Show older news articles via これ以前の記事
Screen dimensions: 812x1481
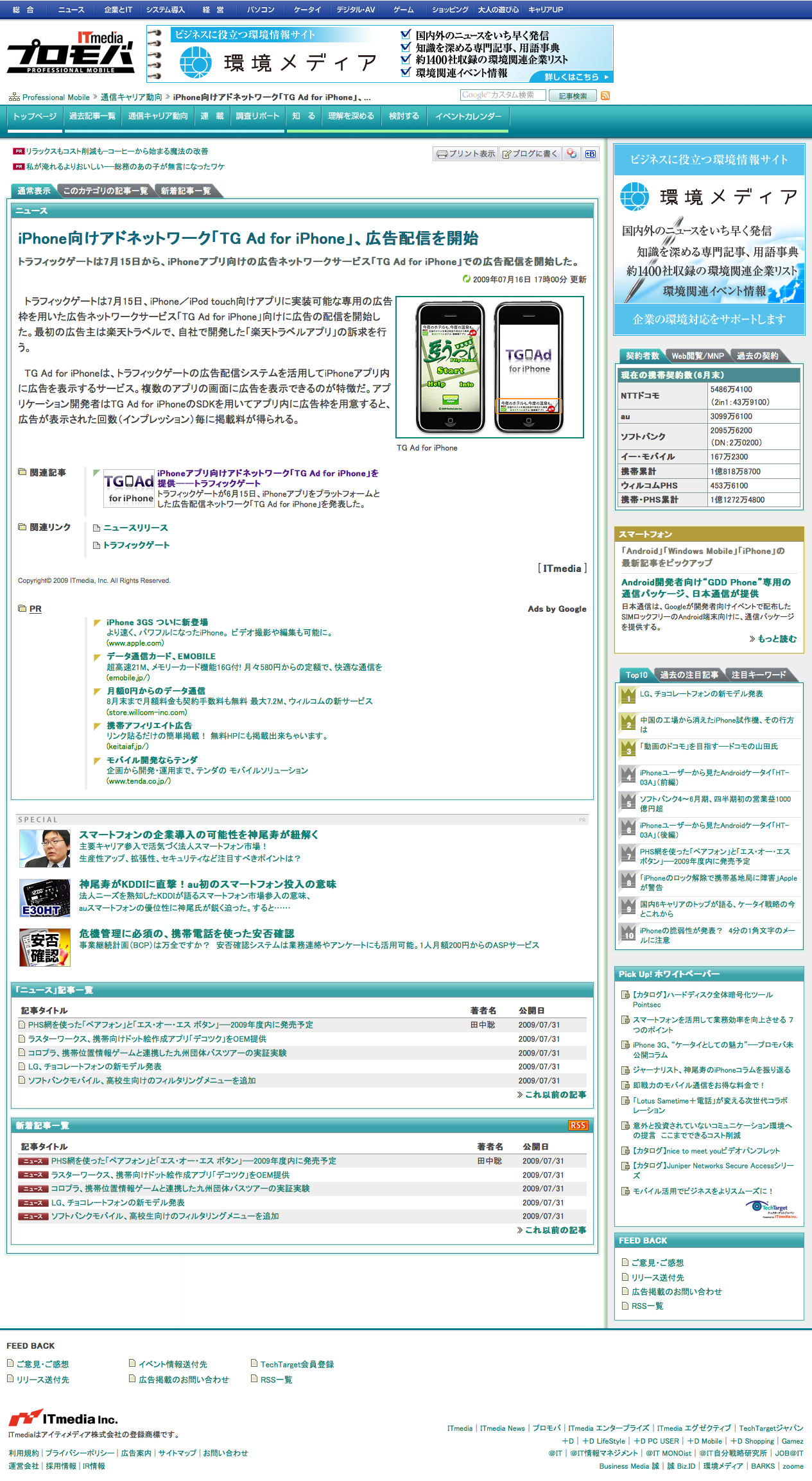coord(551,1095)
